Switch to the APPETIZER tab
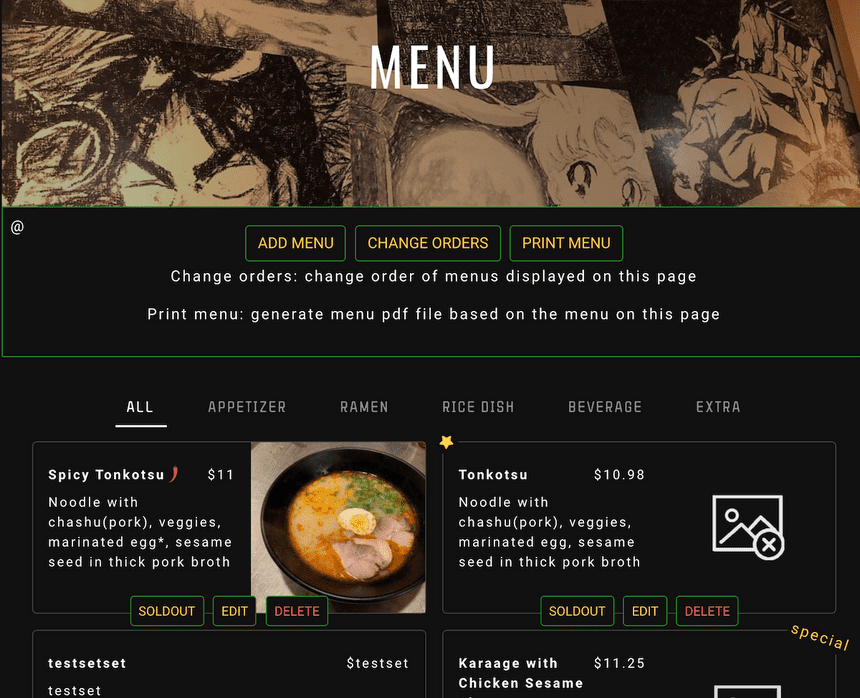The image size is (860, 698). click(x=247, y=407)
